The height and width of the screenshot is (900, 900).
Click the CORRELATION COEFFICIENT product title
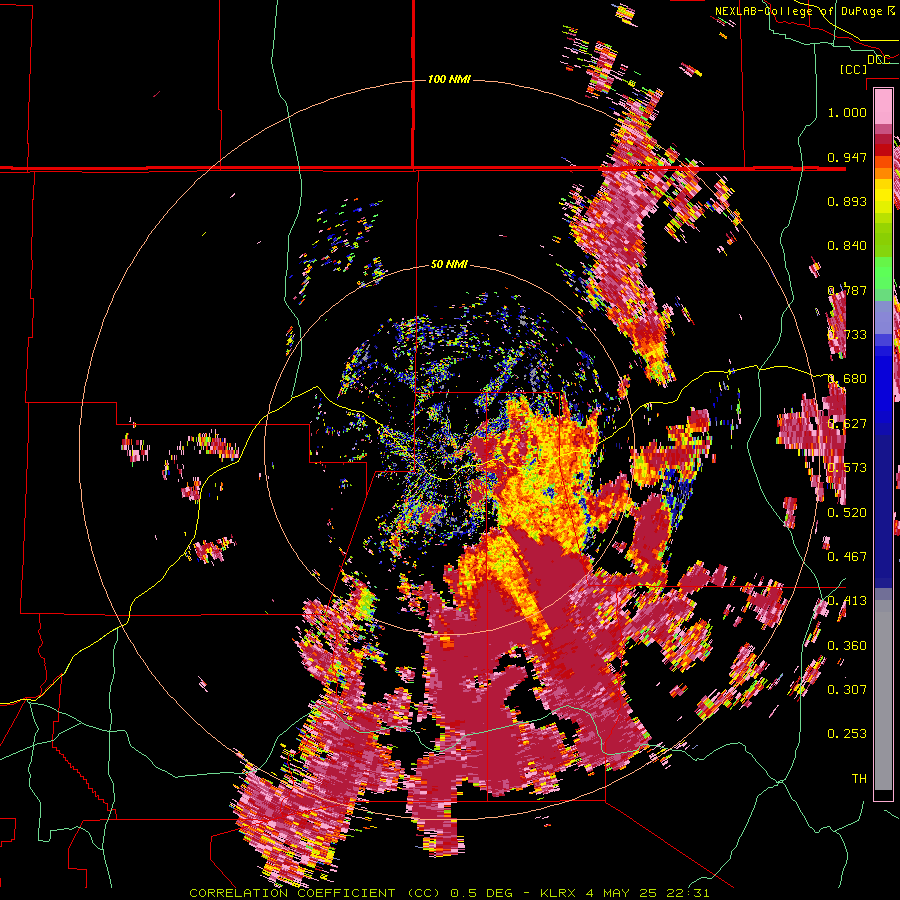point(292,893)
